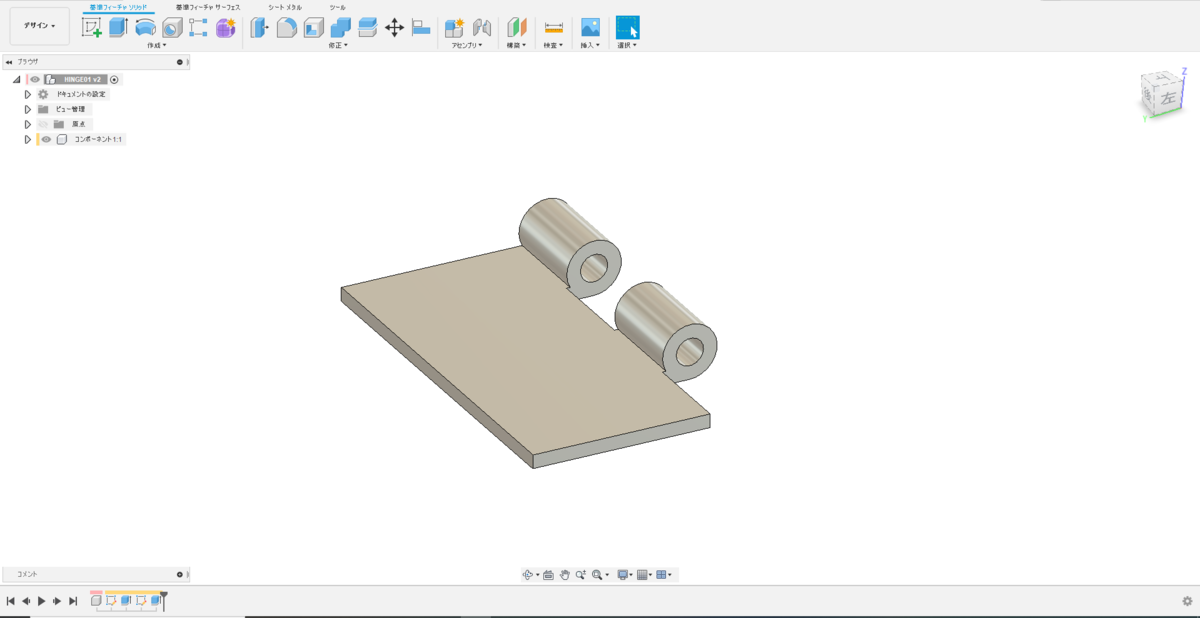The image size is (1200, 618).
Task: Open the アセンブリ dropdown menu
Action: [467, 45]
